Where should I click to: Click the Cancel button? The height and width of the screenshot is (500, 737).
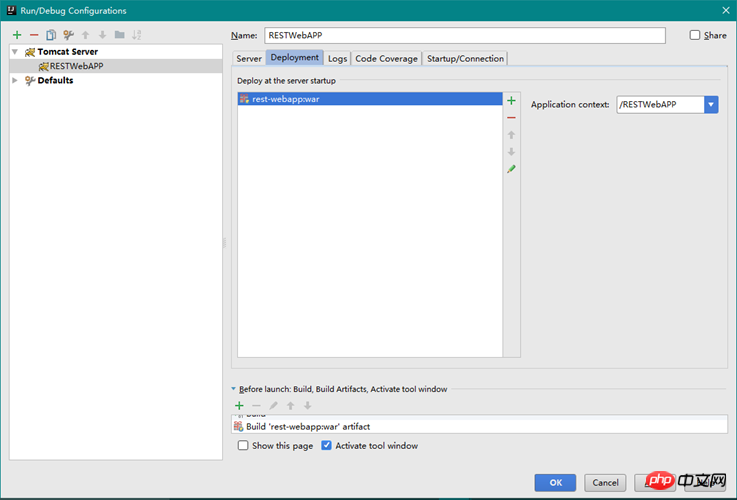[x=605, y=483]
